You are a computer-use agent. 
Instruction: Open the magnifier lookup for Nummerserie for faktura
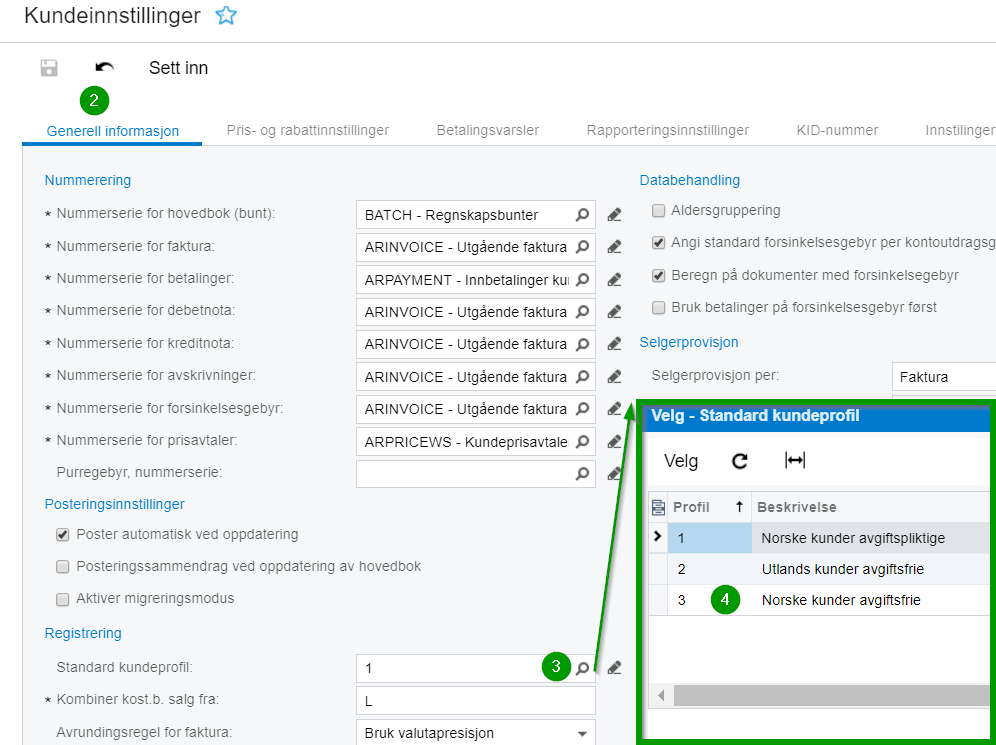[583, 247]
